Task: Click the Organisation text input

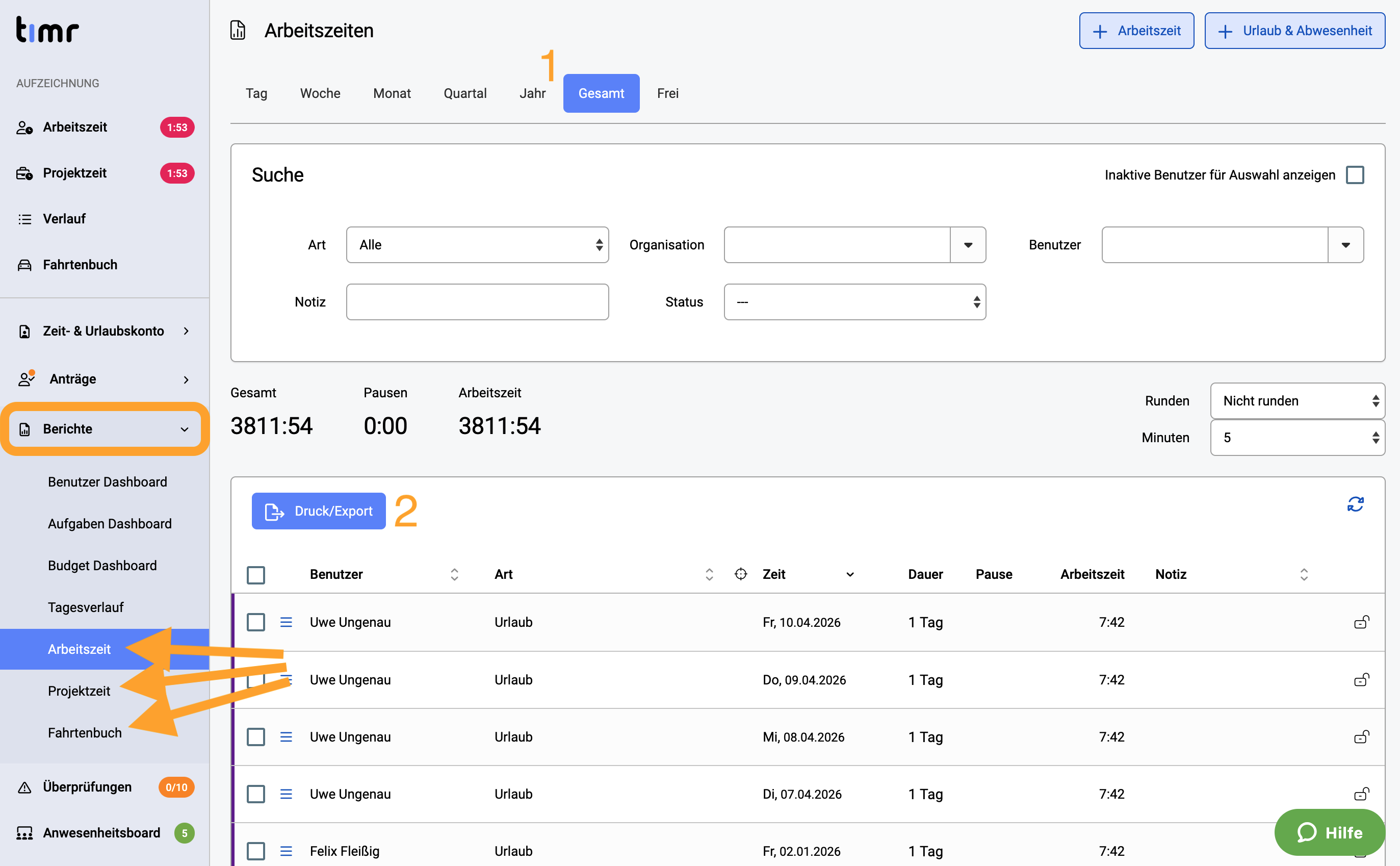Action: [837, 245]
